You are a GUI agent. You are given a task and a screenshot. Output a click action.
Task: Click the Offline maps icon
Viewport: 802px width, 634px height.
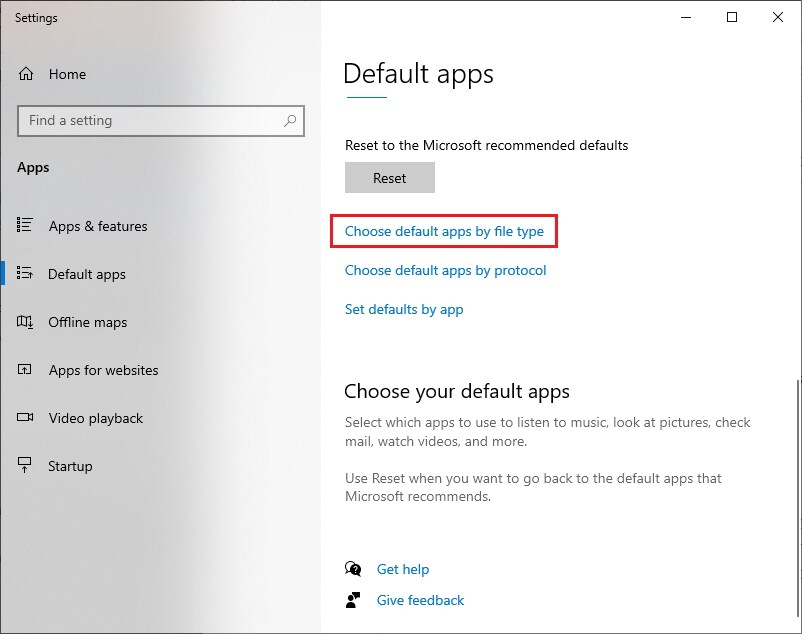coord(25,322)
